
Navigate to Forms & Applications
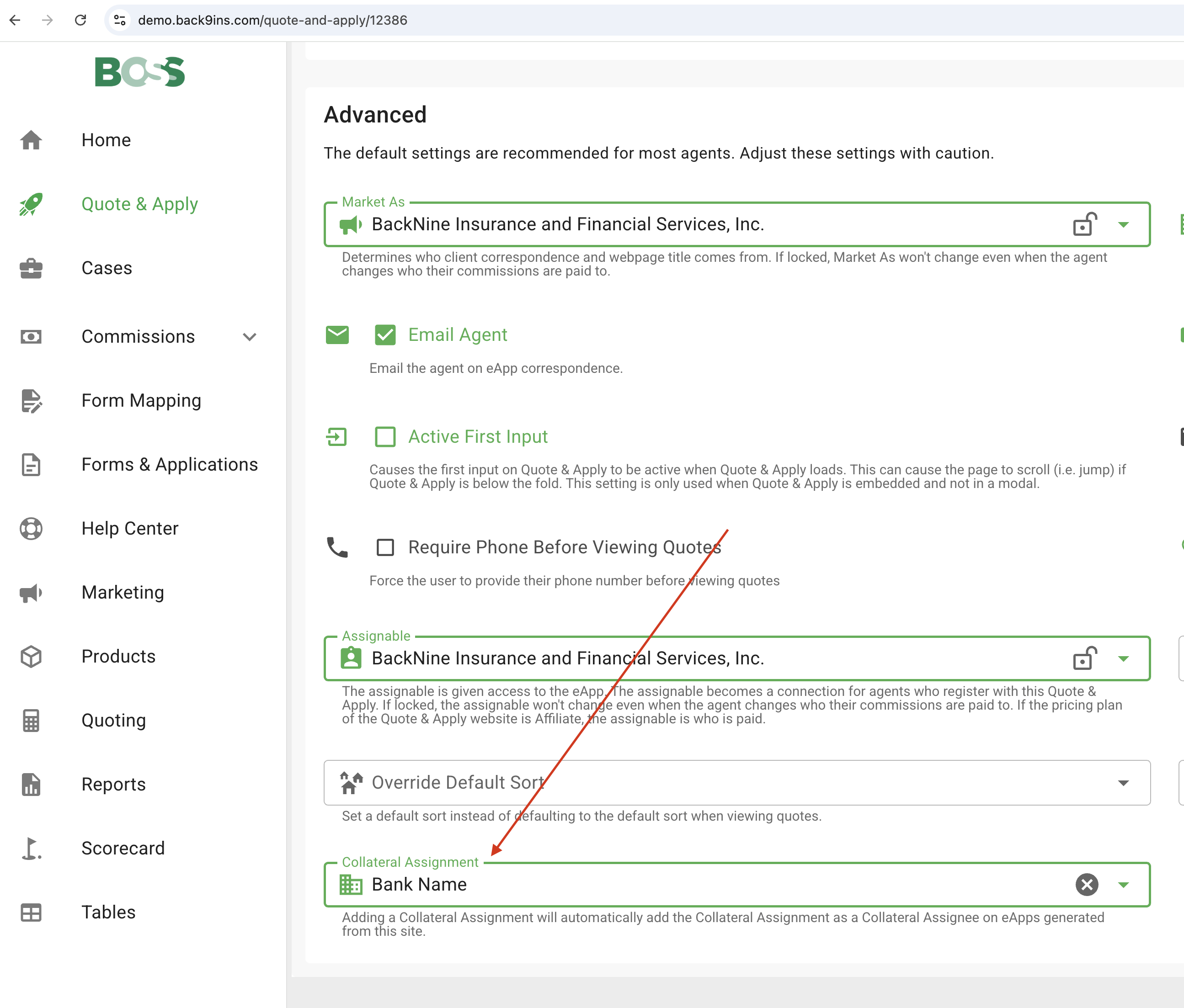170,464
